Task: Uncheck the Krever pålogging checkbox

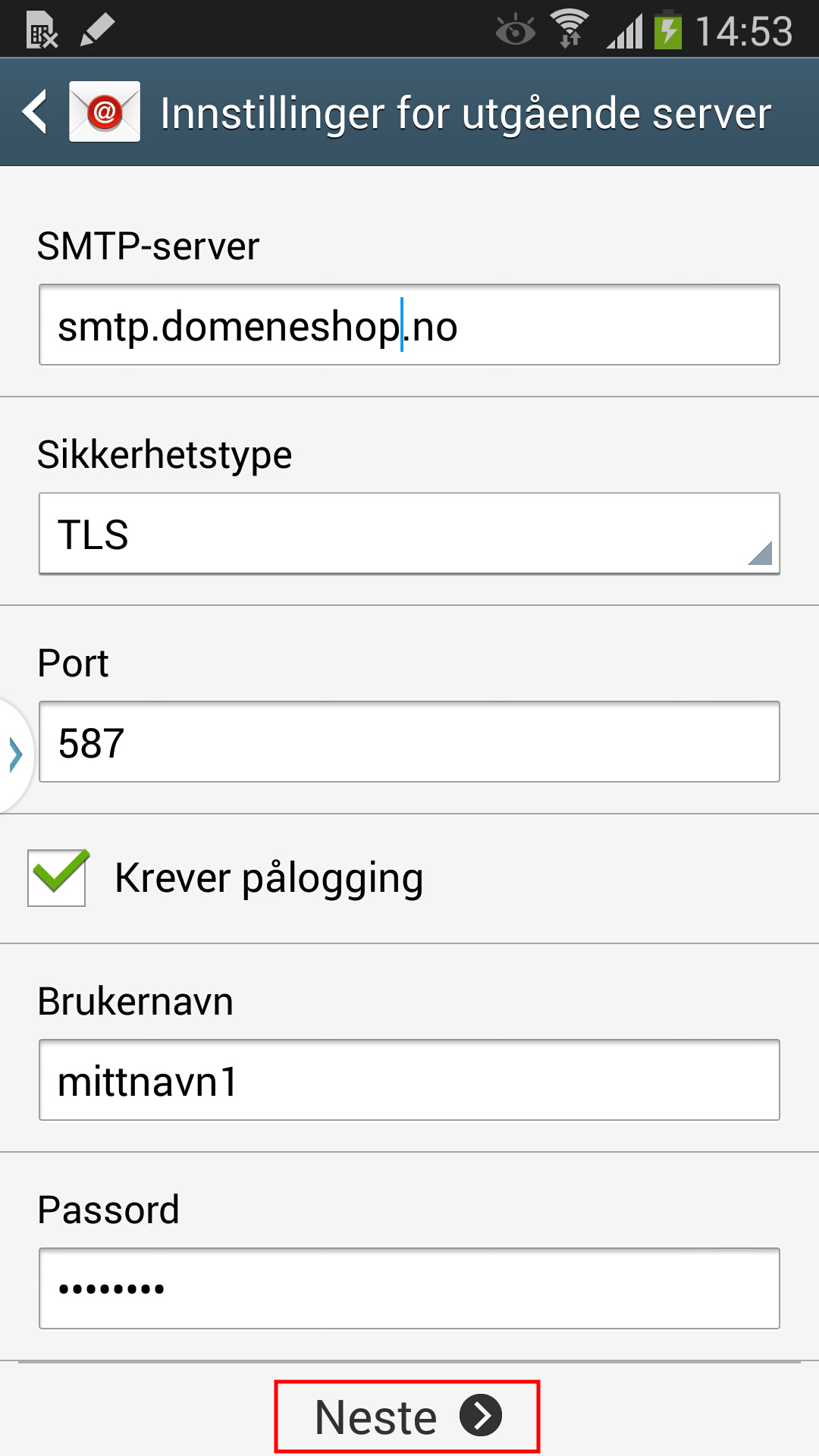Action: tap(58, 877)
